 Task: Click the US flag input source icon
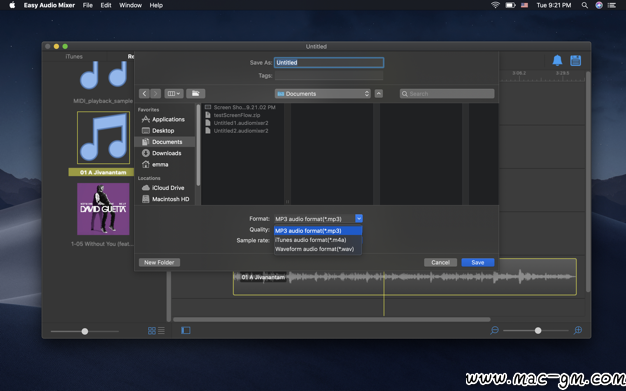(x=525, y=5)
